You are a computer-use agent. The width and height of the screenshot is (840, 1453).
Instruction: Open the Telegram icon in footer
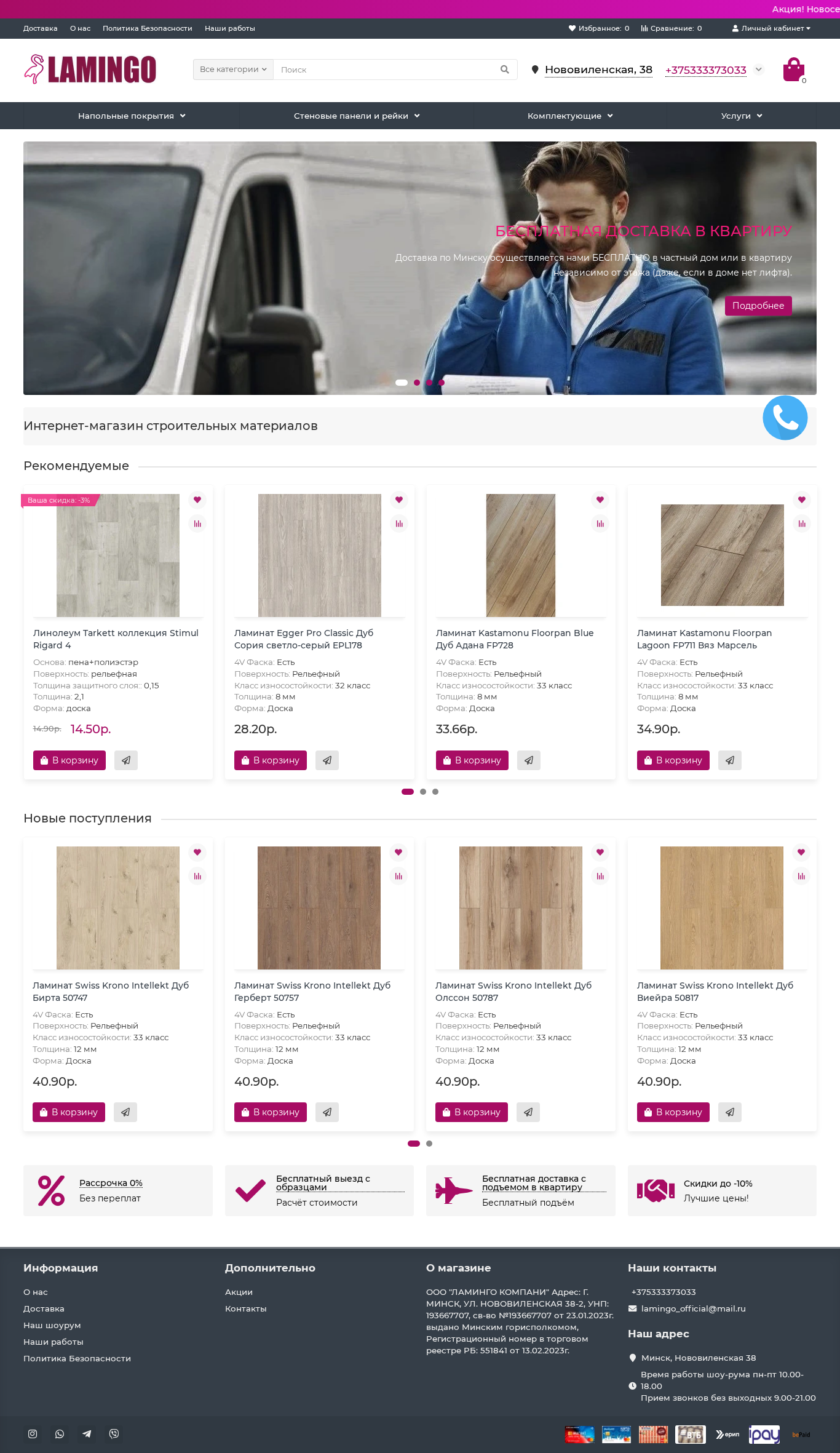point(87,1434)
